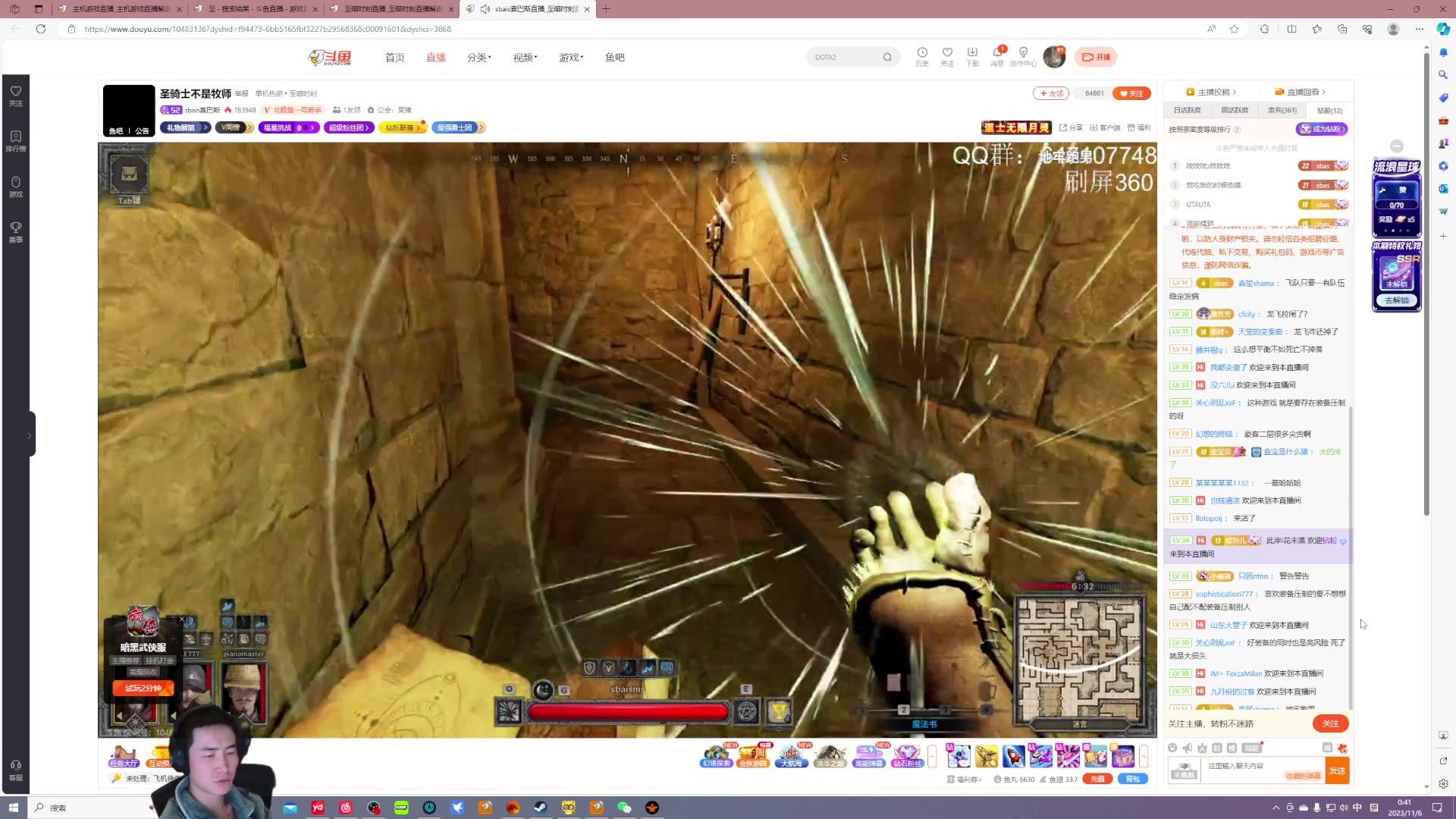Select the 直播 navigation item
1456x819 pixels.
coord(435,58)
